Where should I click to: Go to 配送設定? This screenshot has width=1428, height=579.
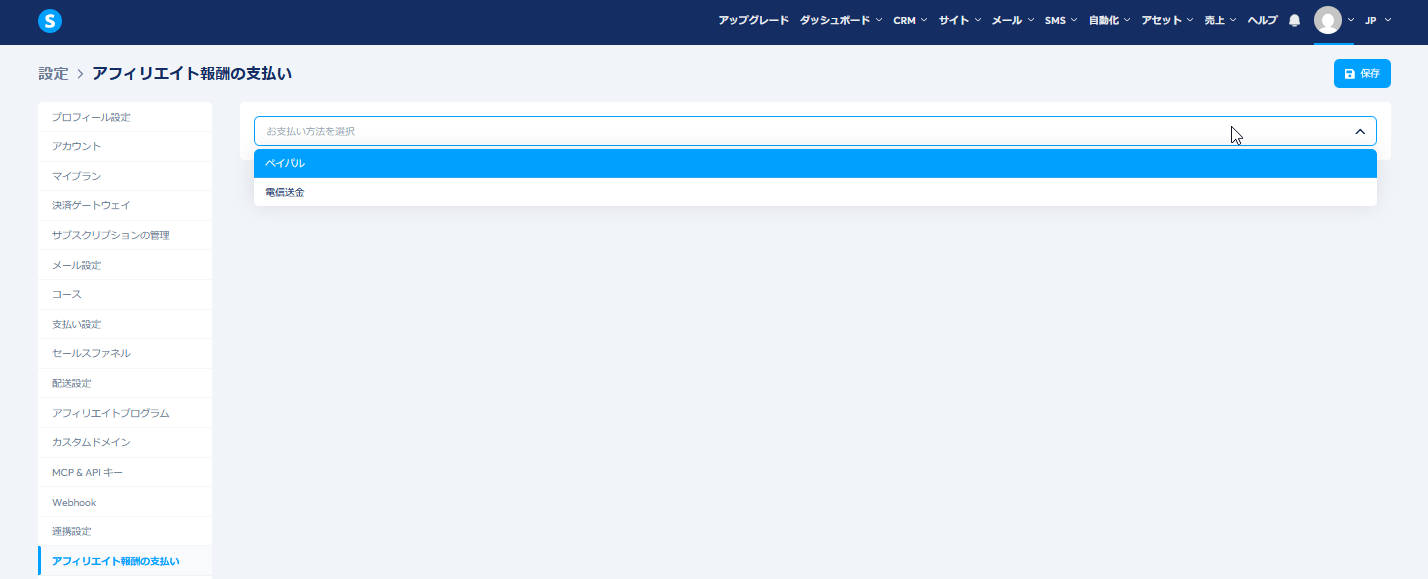tap(125, 383)
